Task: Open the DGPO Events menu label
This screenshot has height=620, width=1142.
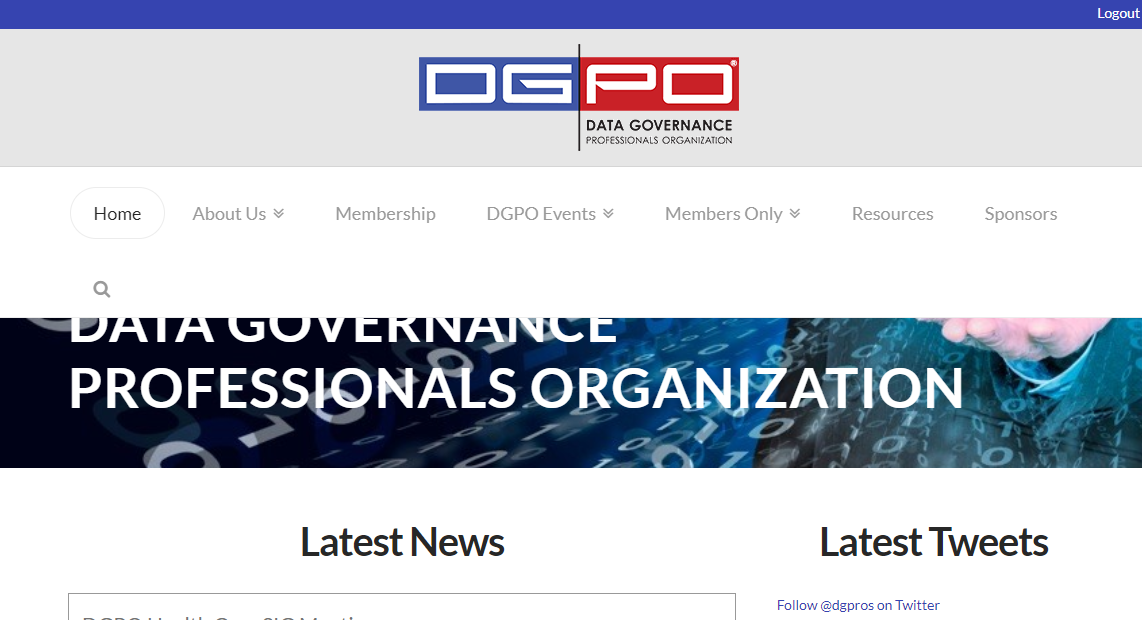Action: coord(541,213)
